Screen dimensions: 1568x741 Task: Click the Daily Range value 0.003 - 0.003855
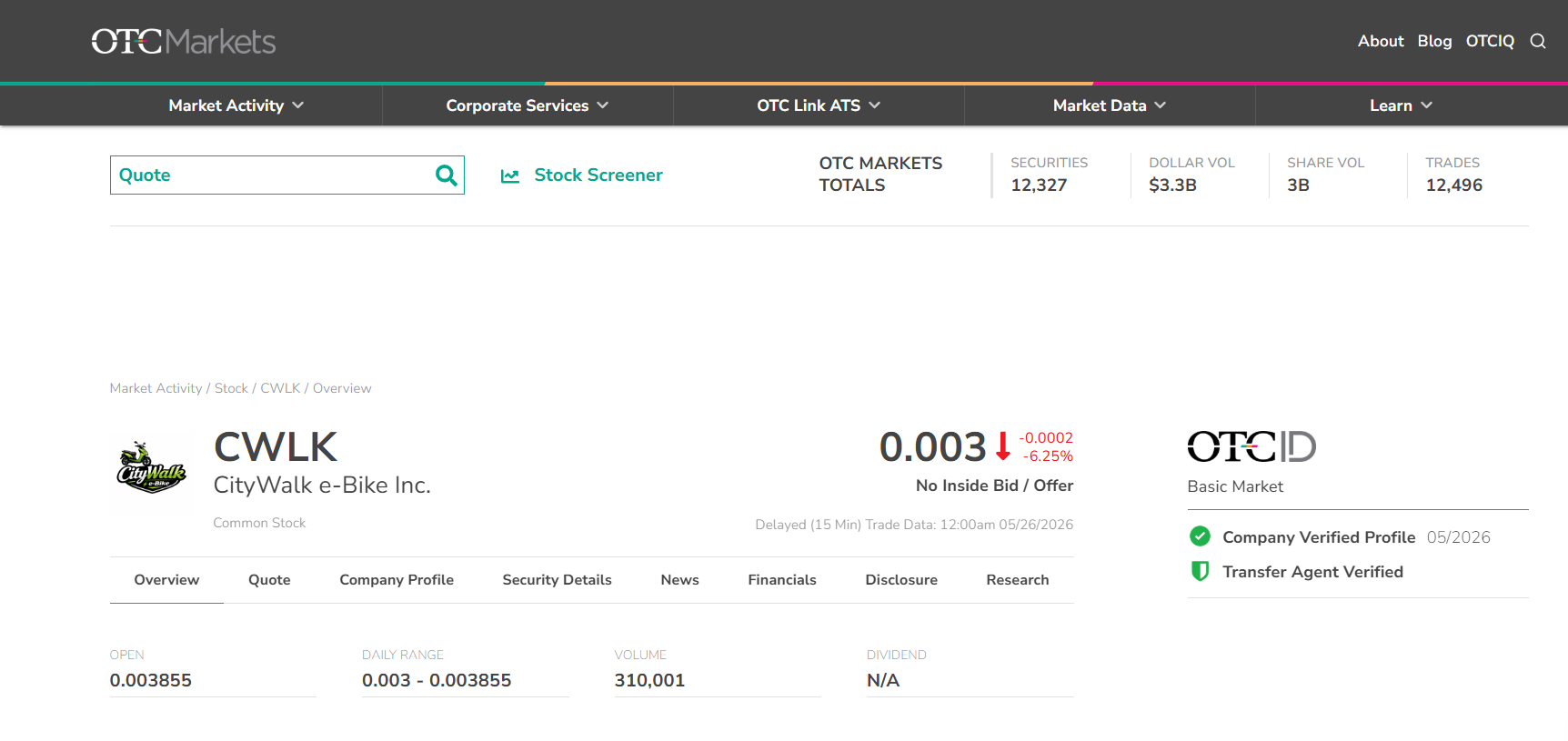pyautogui.click(x=437, y=680)
